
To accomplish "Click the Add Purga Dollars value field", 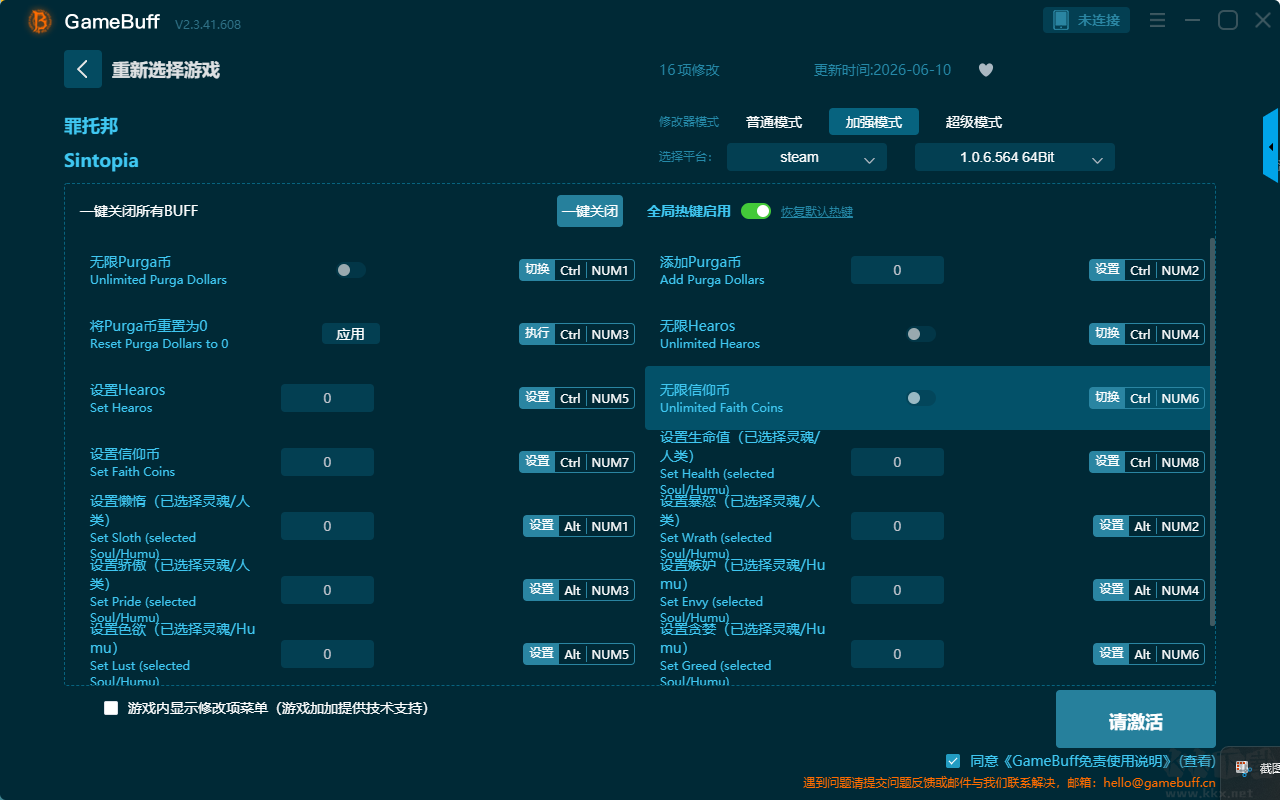I will pyautogui.click(x=897, y=270).
